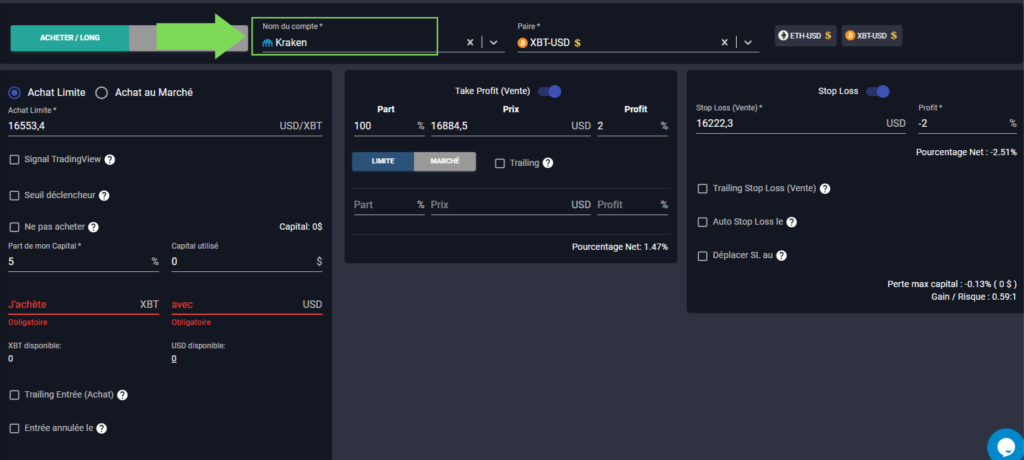Viewport: 1024px width, 460px height.
Task: Check the Seuil déclencheur checkbox
Action: pos(14,195)
